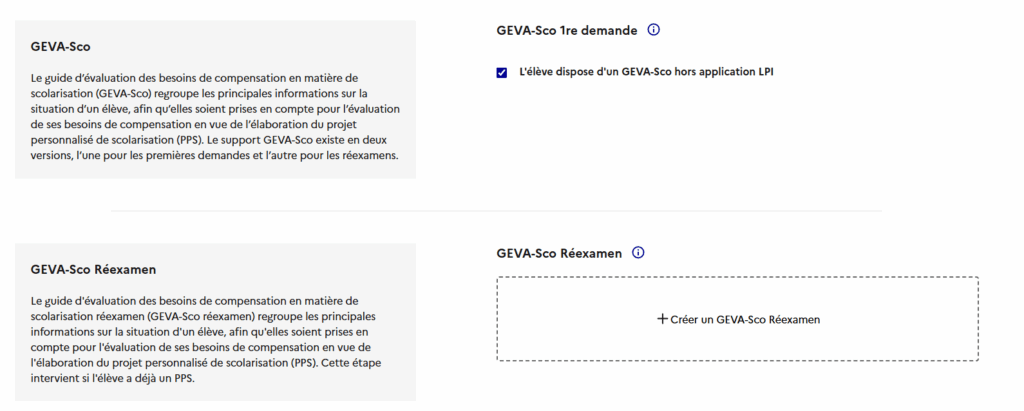The width and height of the screenshot is (1024, 411).
Task: Select the right-side "GEVA-Sco Réexamen" section heading
Action: tap(559, 254)
